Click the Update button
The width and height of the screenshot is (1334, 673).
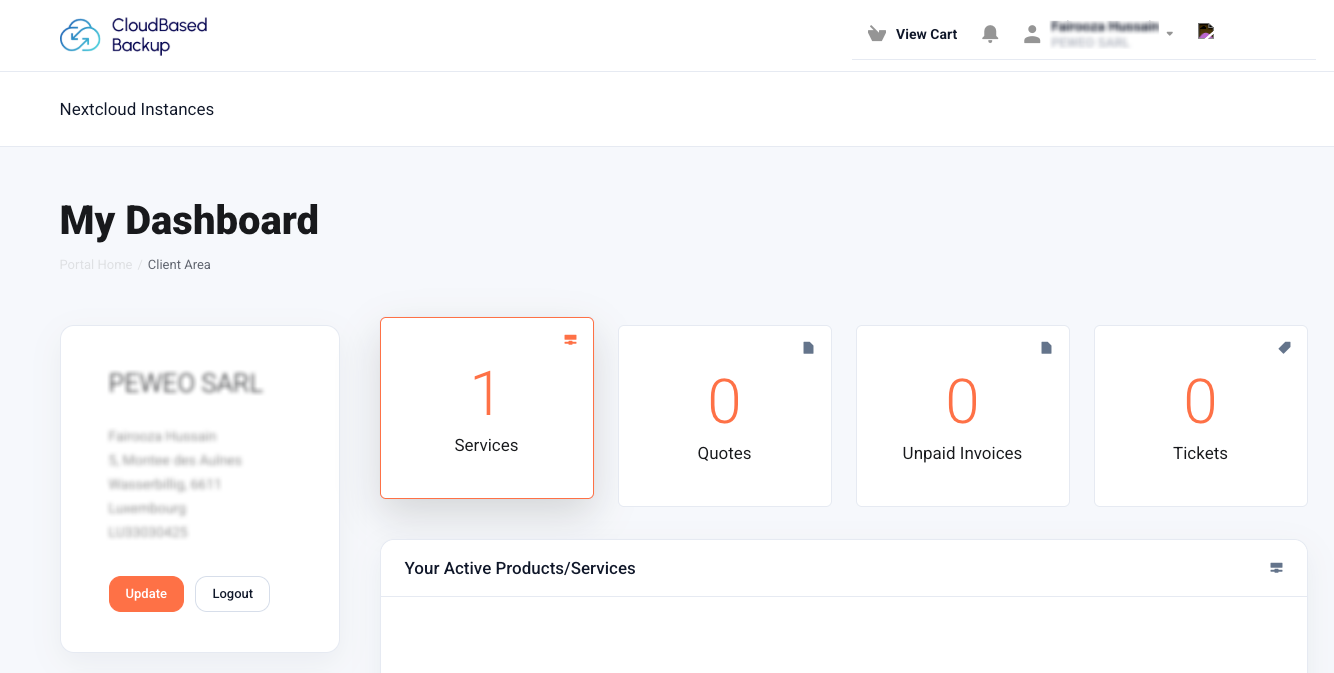pyautogui.click(x=146, y=593)
